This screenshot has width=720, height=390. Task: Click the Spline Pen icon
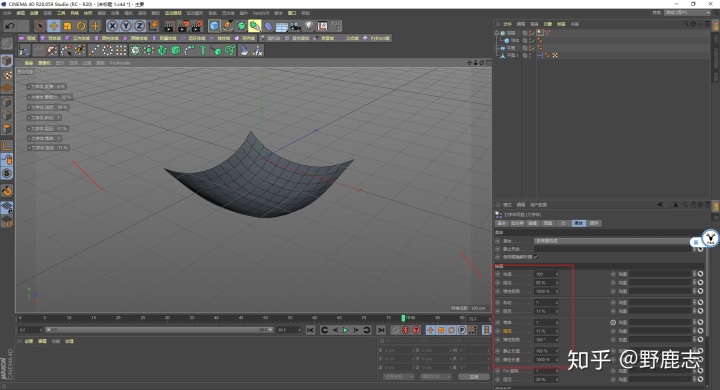228,26
